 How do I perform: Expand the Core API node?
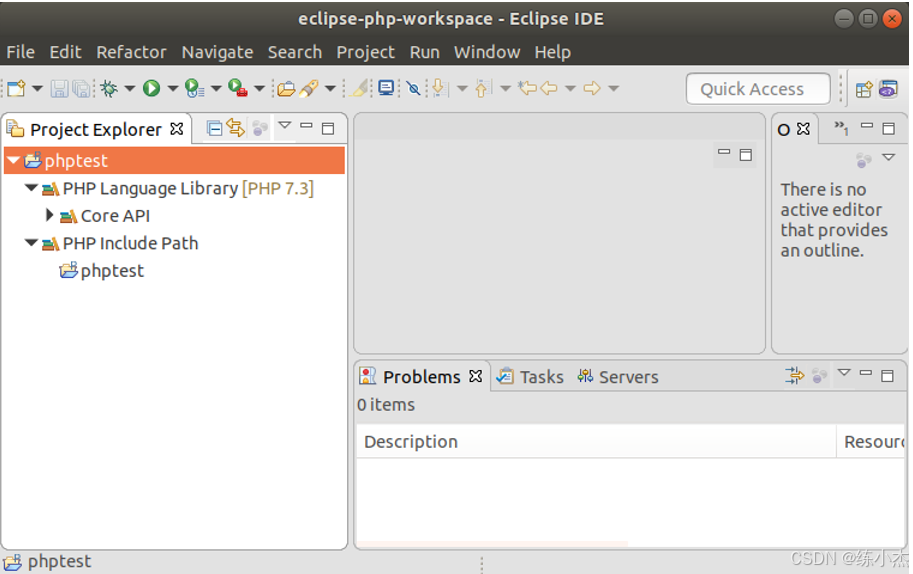(49, 215)
